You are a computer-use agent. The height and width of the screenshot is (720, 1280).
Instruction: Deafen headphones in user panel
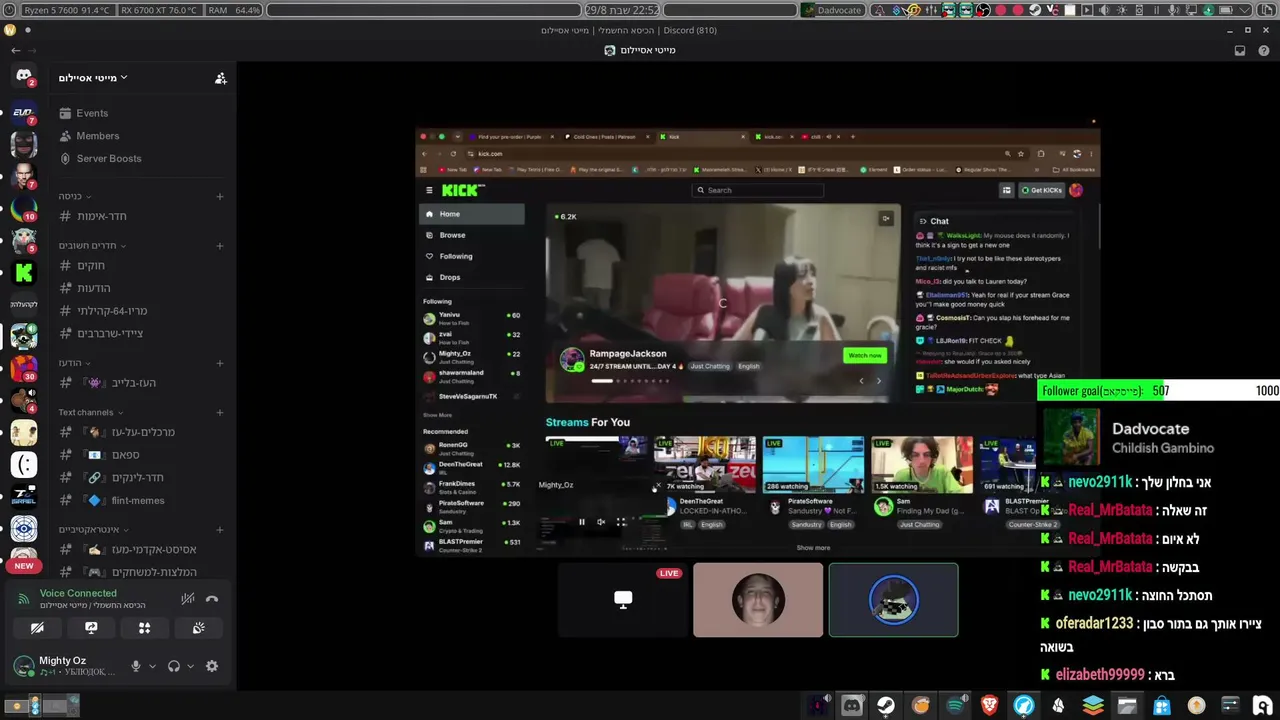[x=174, y=666]
